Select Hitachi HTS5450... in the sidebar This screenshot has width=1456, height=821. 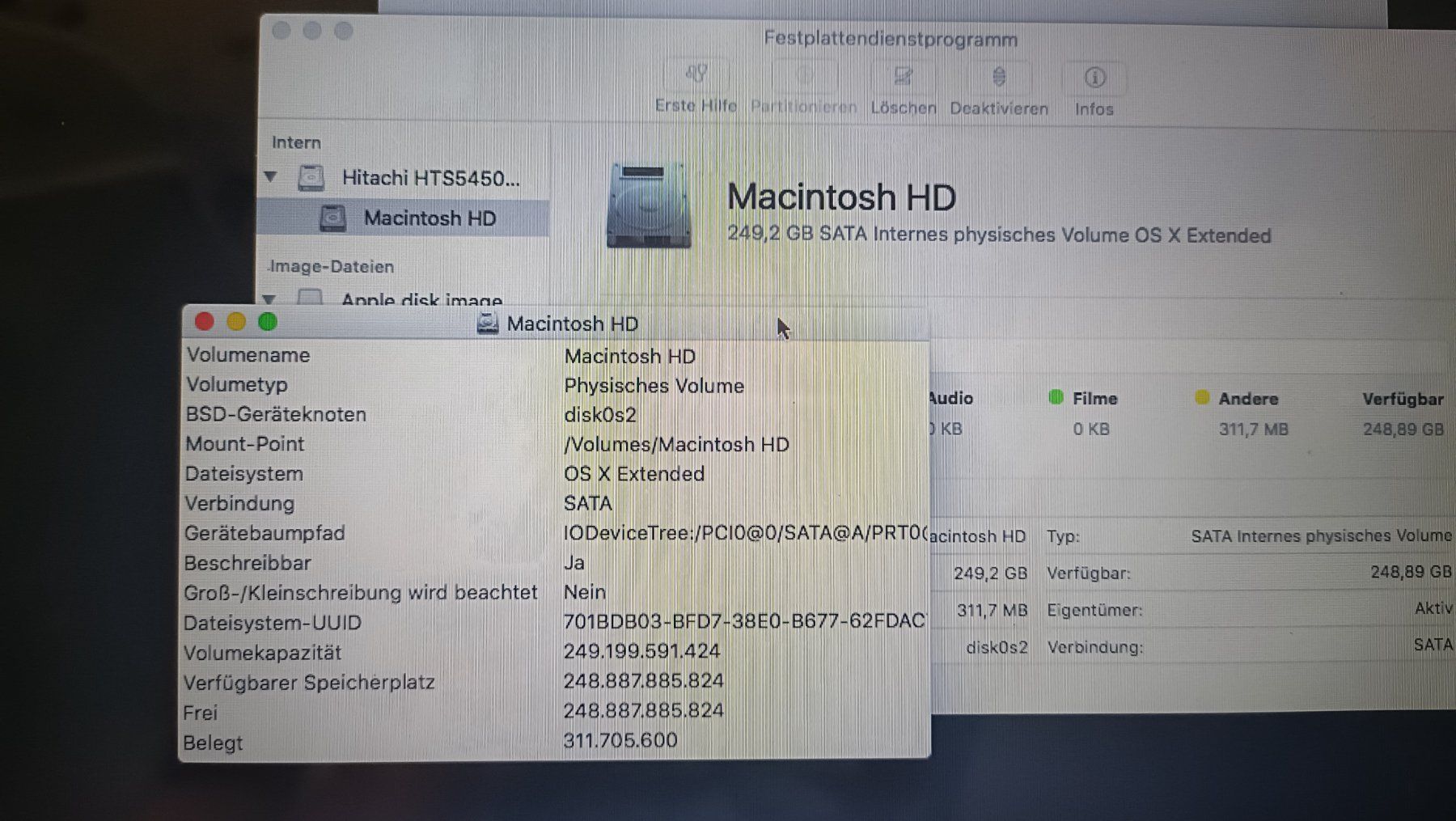pyautogui.click(x=430, y=178)
